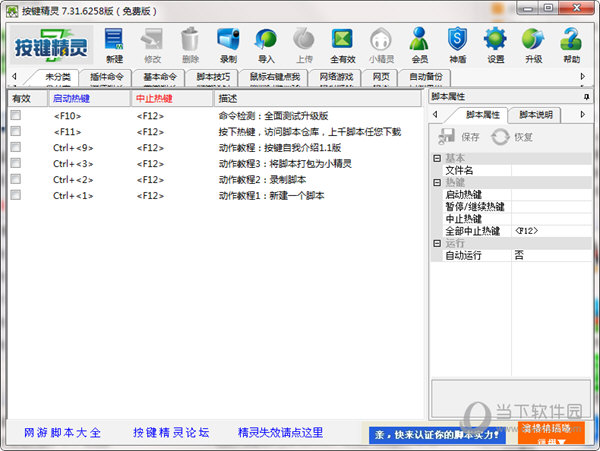Collapse the 运行 property group
The image size is (600, 451).
(437, 243)
